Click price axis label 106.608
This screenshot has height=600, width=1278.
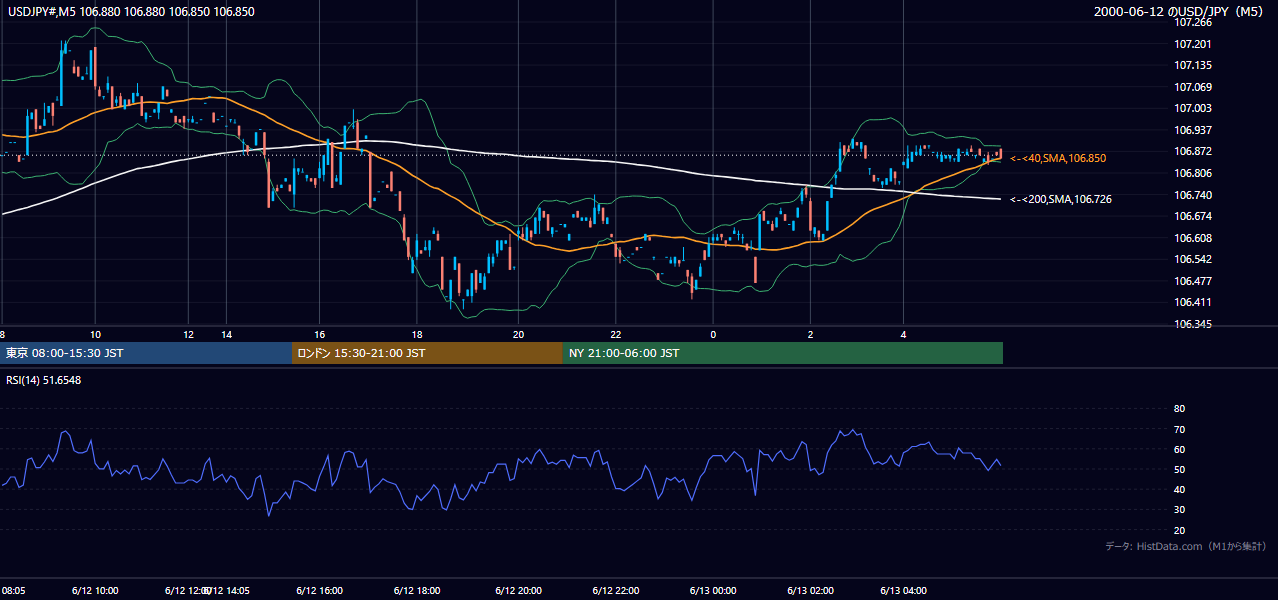[1192, 238]
